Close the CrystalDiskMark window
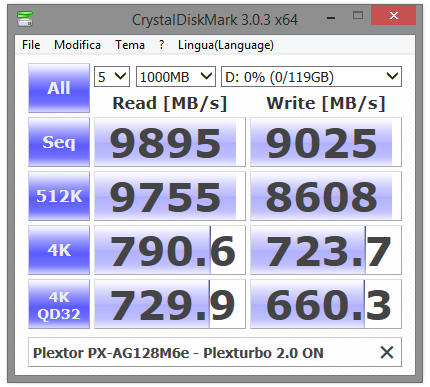The image size is (430, 387). click(394, 15)
